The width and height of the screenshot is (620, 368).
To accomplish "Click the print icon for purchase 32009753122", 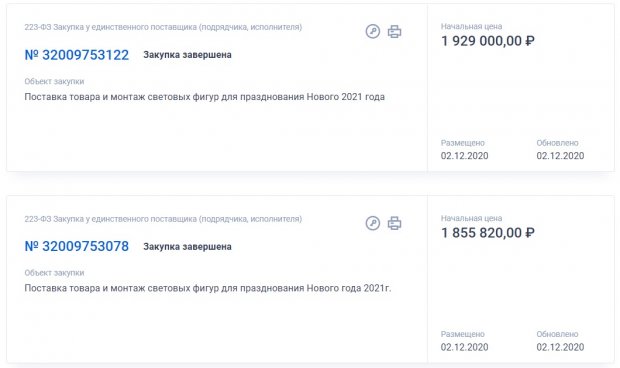I will pos(394,31).
